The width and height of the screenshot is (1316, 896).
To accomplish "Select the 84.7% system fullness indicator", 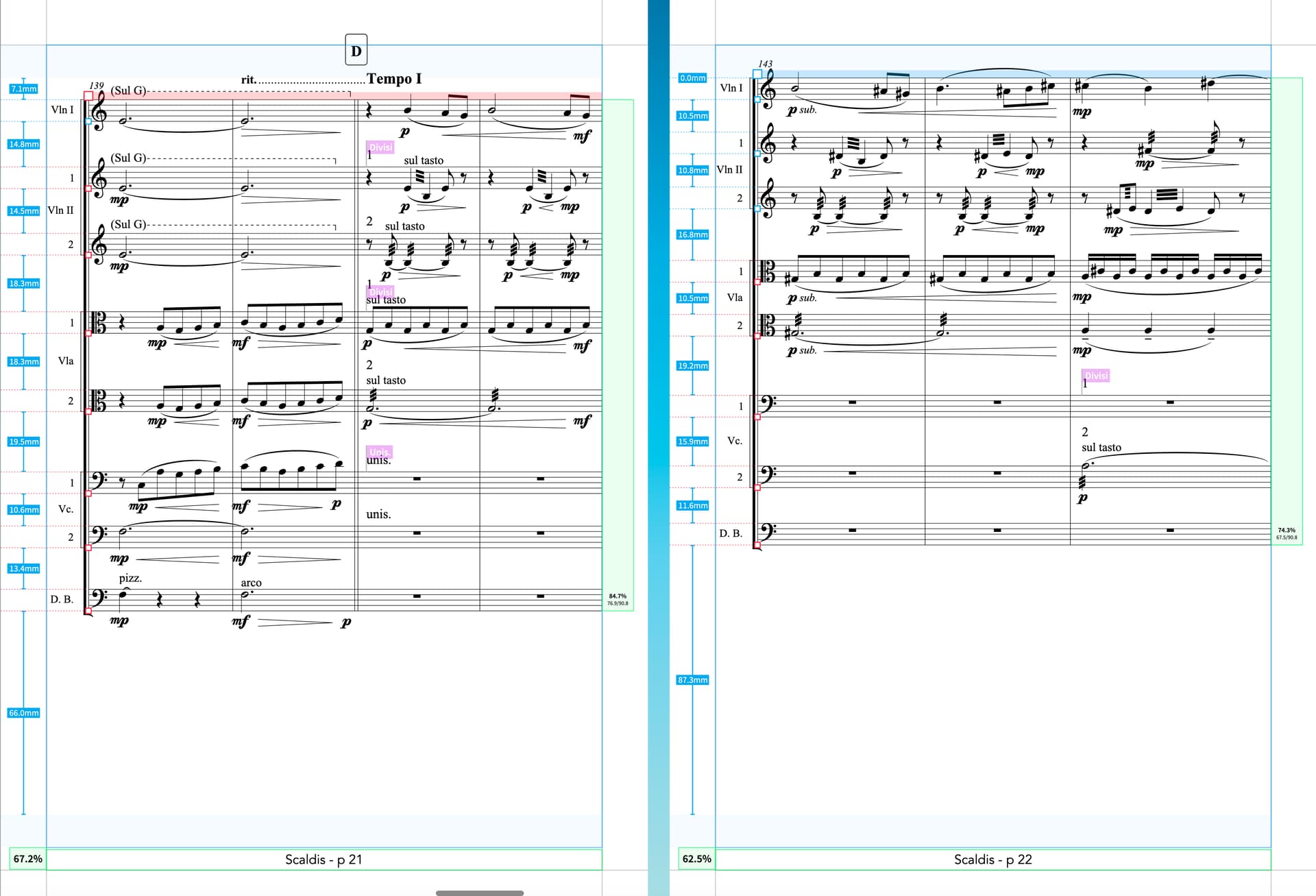I will [618, 599].
